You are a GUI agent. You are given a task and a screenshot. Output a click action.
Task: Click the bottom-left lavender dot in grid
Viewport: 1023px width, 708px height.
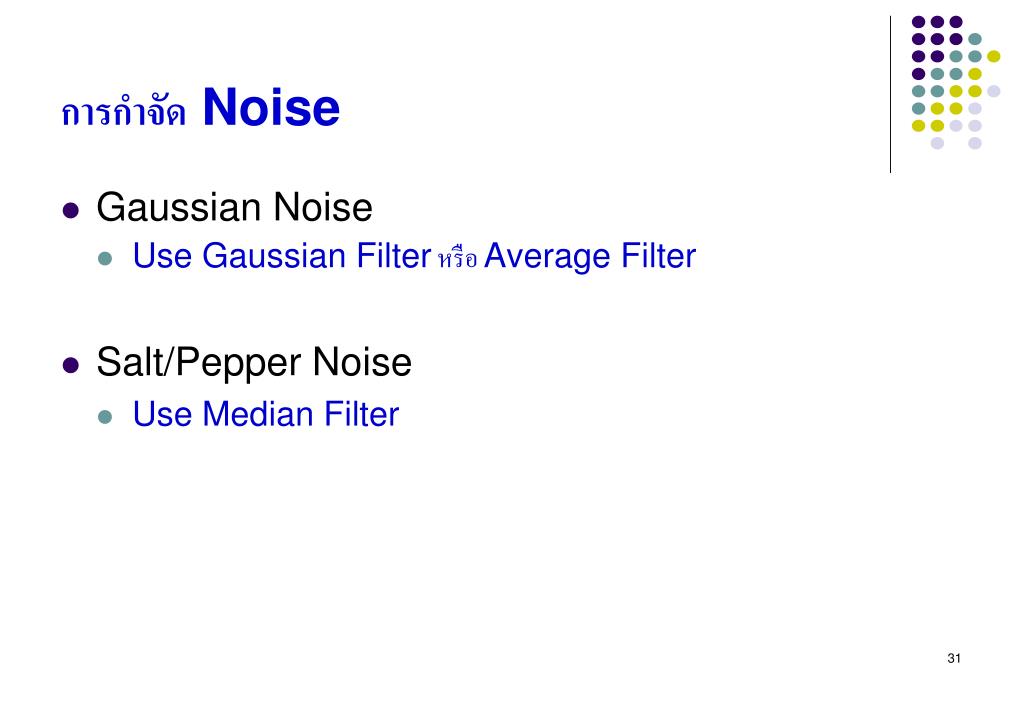tap(937, 143)
